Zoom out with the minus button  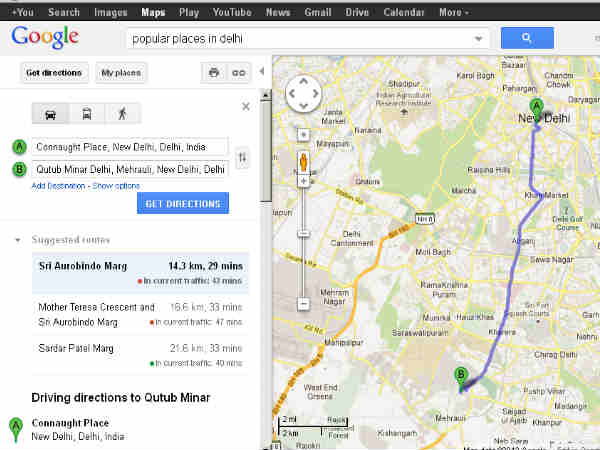[x=303, y=304]
